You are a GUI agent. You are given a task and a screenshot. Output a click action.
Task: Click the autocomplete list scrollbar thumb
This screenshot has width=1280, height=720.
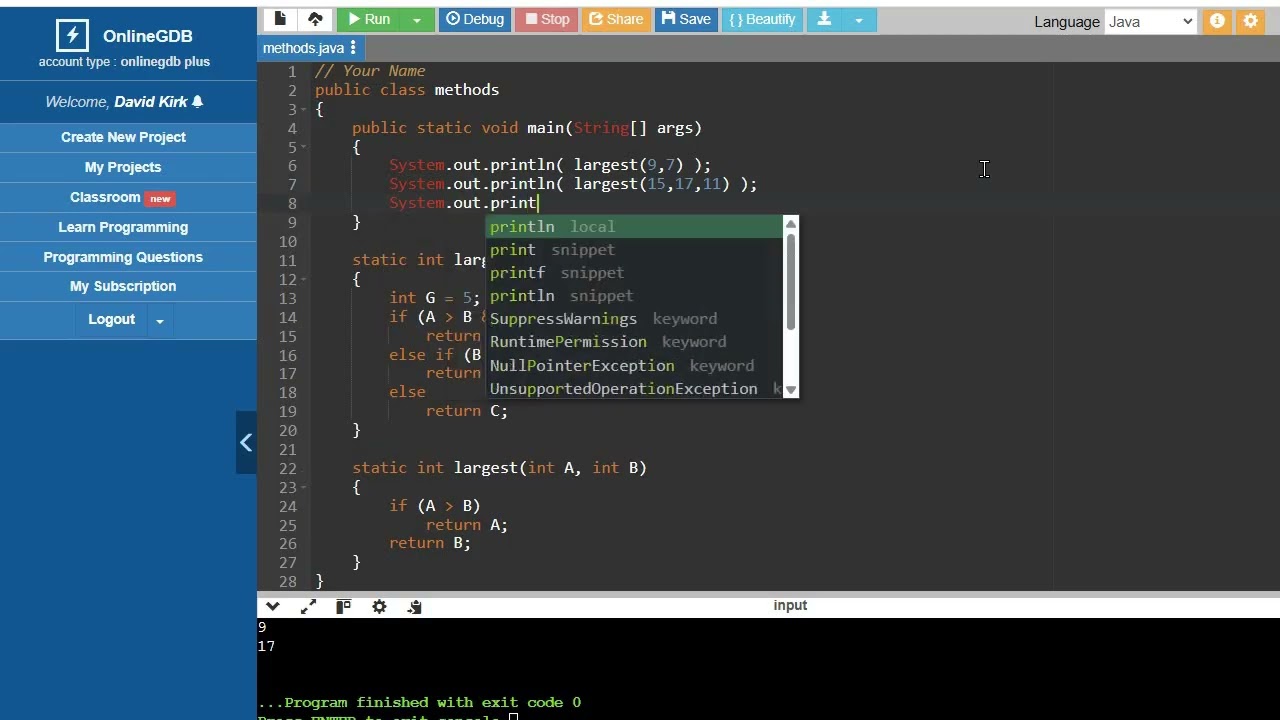791,282
